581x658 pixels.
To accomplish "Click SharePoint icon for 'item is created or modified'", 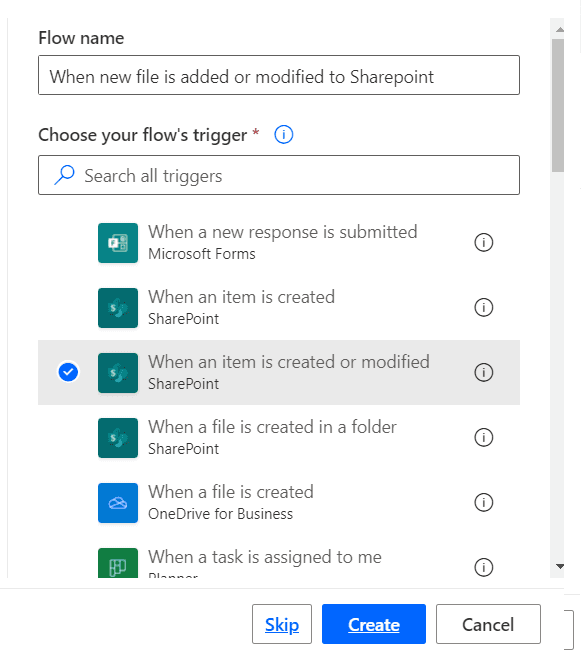I will tap(118, 373).
